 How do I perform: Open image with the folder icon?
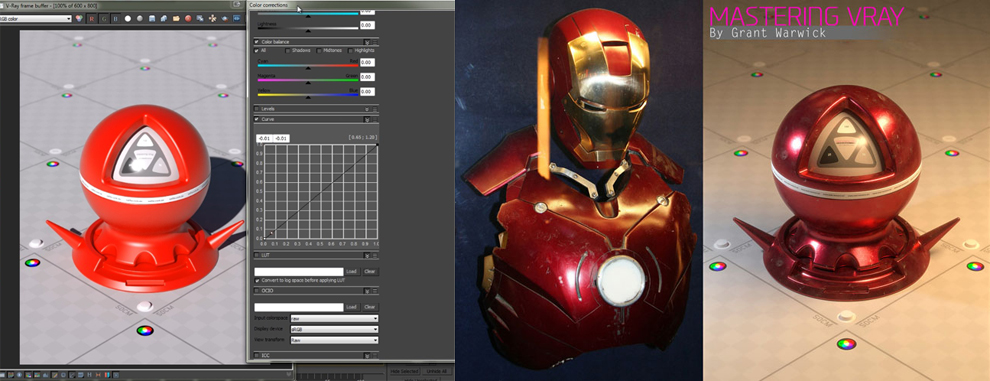click(x=176, y=19)
